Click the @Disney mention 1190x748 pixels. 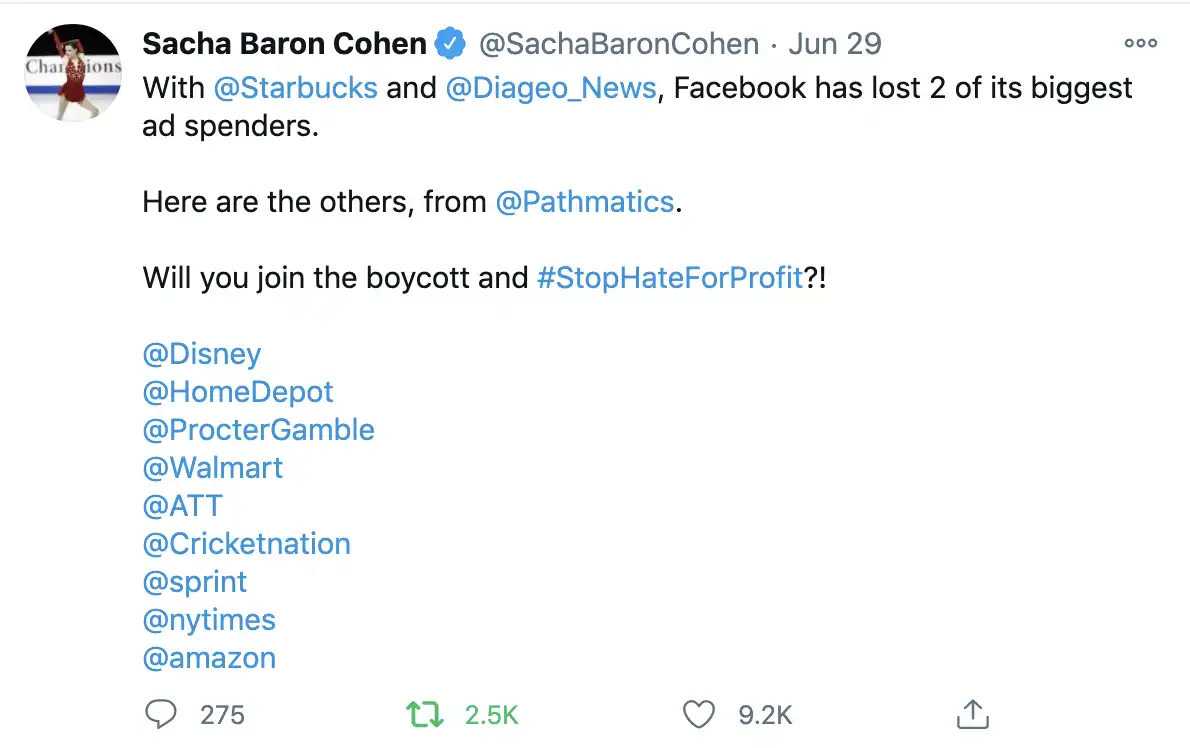[x=202, y=354]
